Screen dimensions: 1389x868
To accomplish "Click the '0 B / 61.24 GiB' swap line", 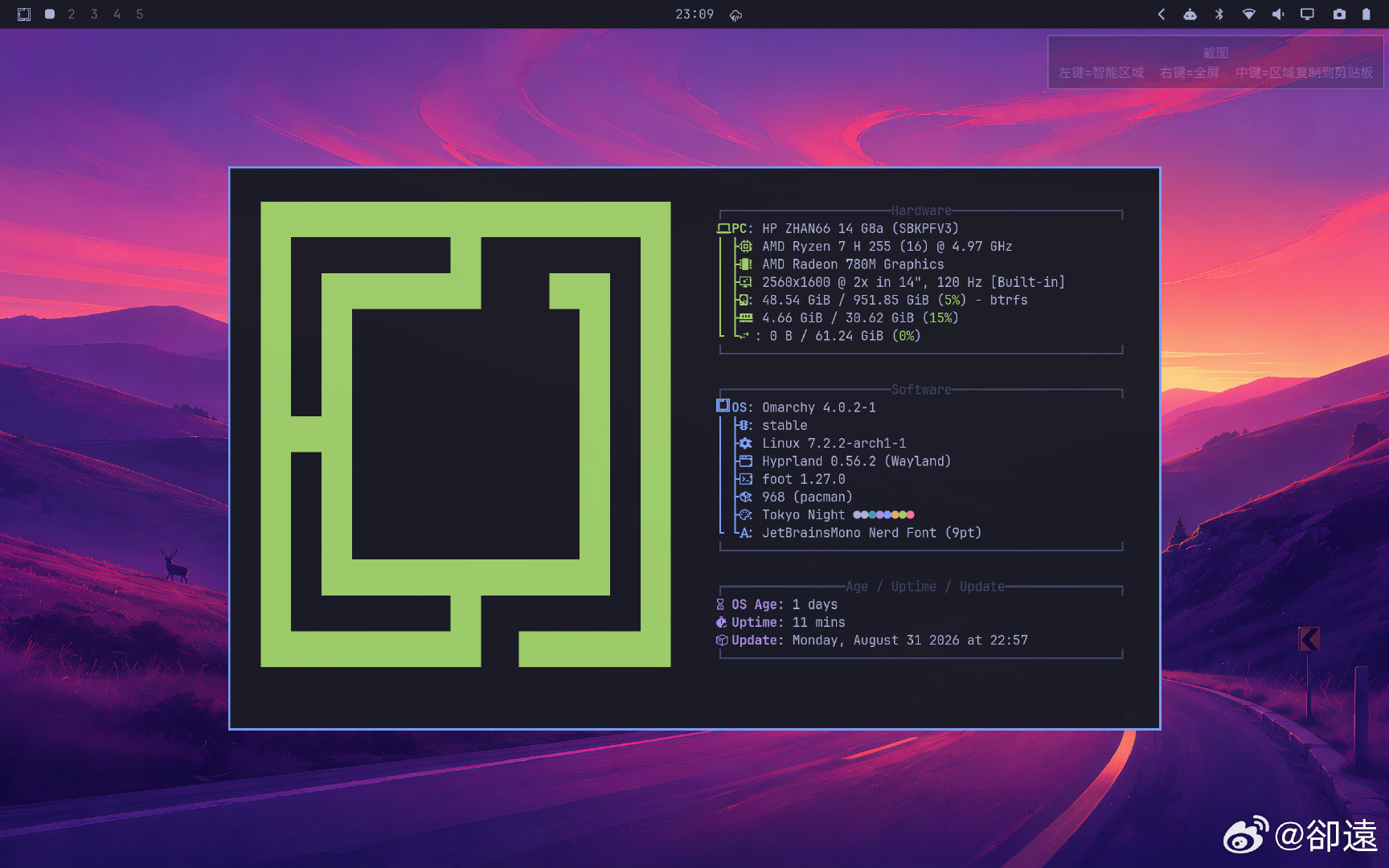I will click(830, 336).
